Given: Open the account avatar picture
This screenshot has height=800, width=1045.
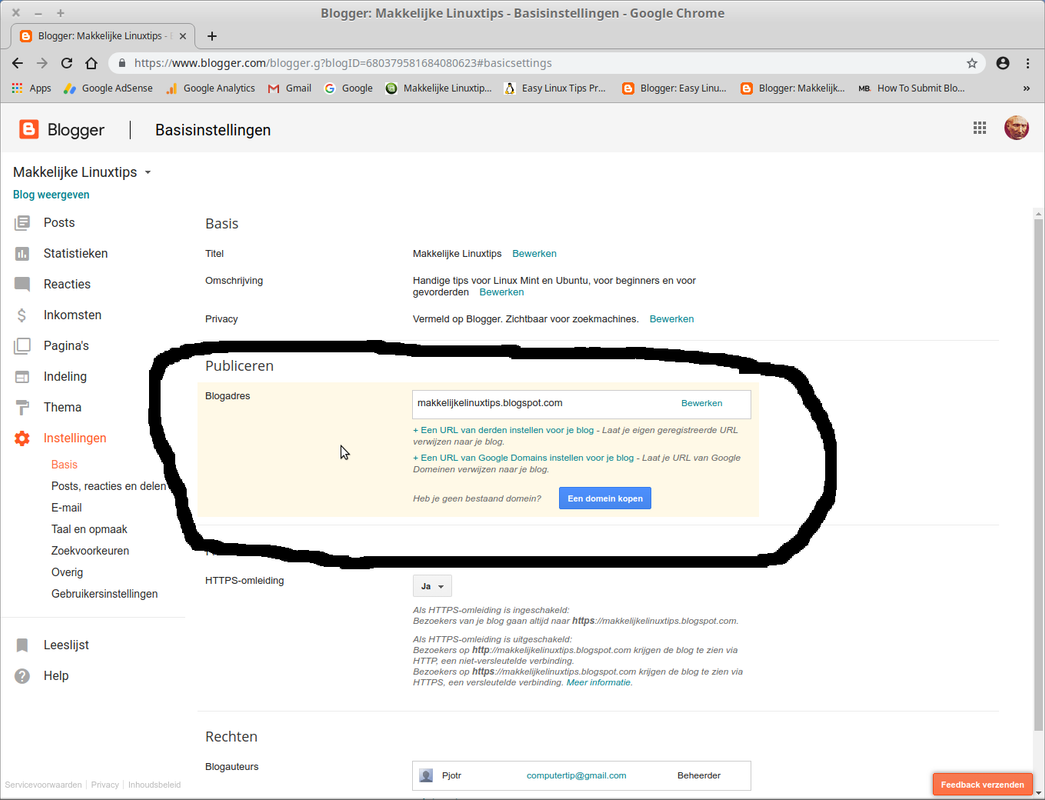Looking at the screenshot, I should coord(1016,128).
